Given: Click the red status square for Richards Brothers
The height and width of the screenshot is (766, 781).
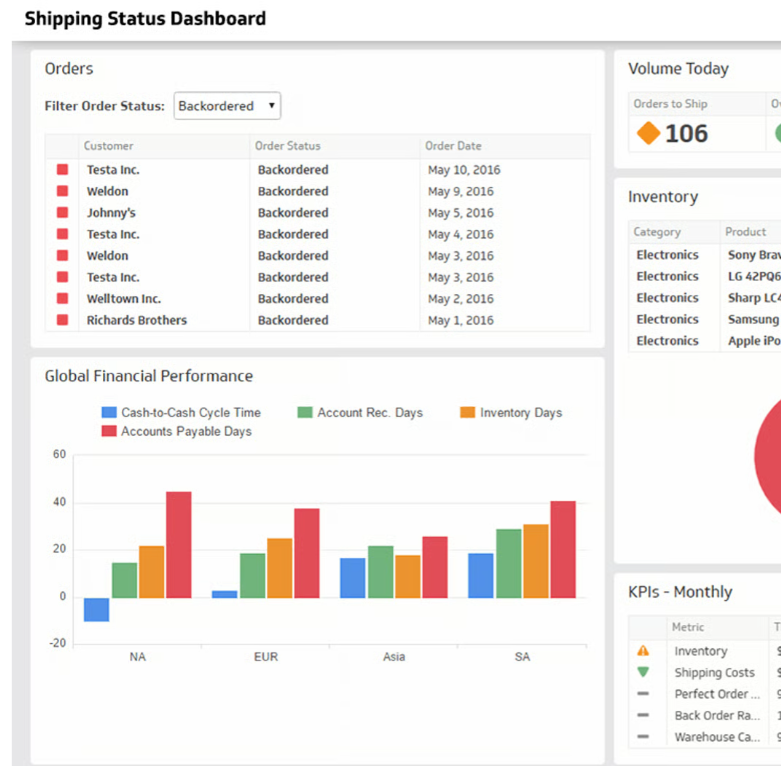Looking at the screenshot, I should coord(62,320).
